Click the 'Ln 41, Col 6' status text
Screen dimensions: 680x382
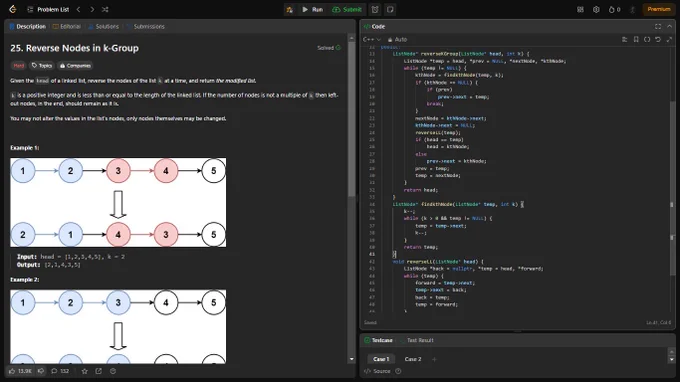point(658,323)
